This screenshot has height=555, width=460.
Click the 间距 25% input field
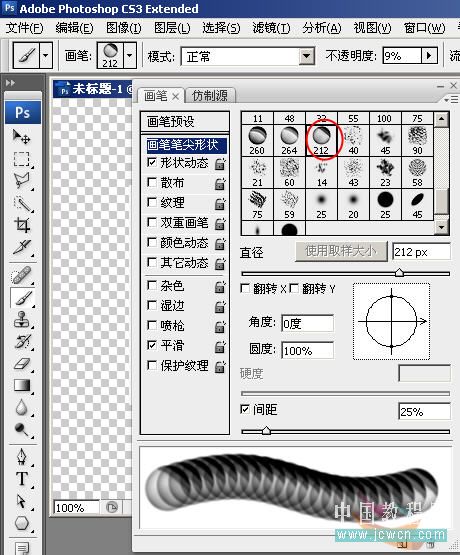point(425,412)
